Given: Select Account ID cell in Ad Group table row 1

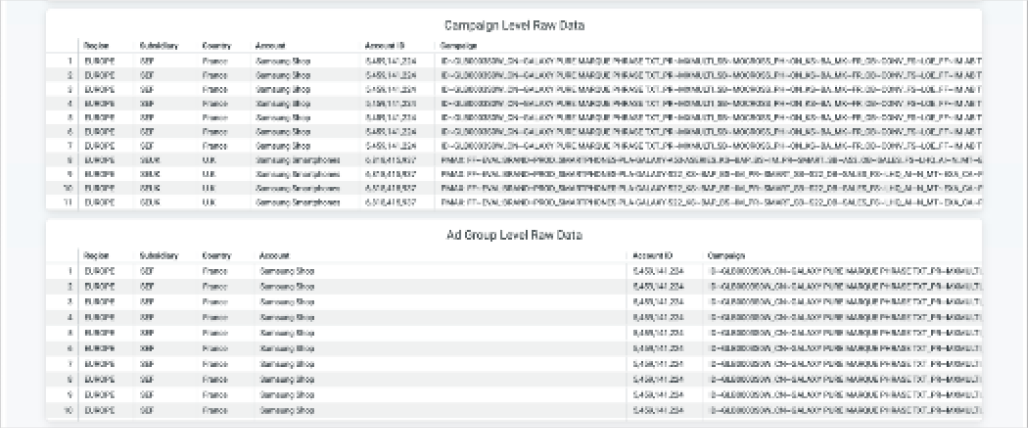Looking at the screenshot, I should [x=659, y=271].
